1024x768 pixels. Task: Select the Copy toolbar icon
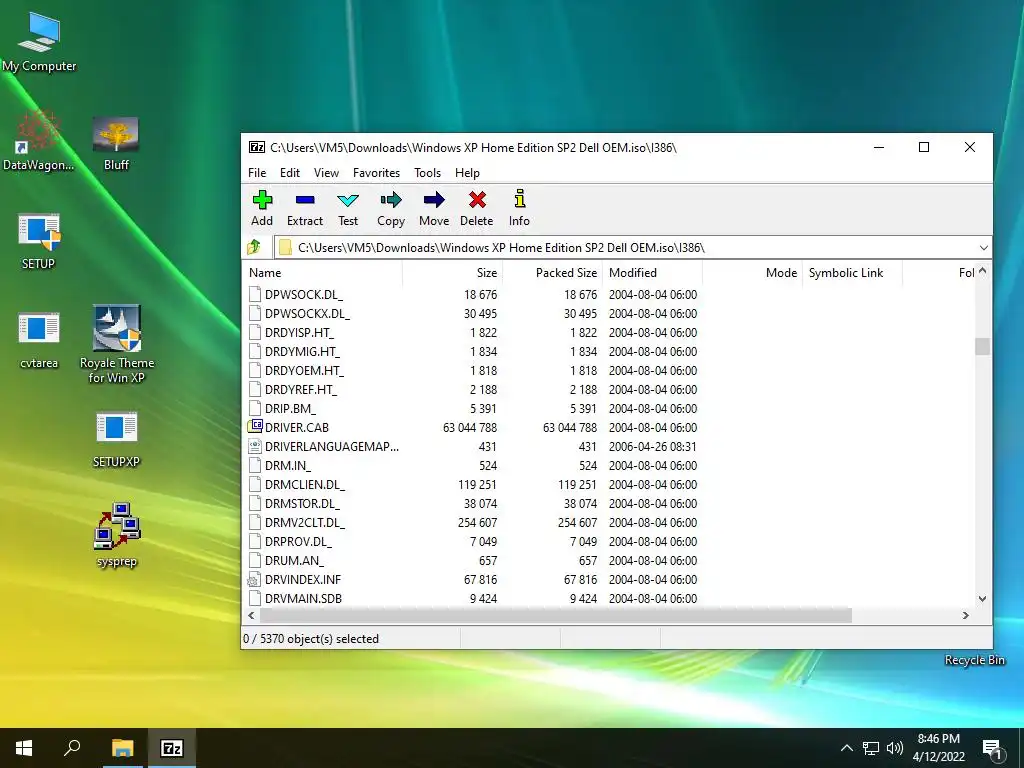tap(391, 208)
